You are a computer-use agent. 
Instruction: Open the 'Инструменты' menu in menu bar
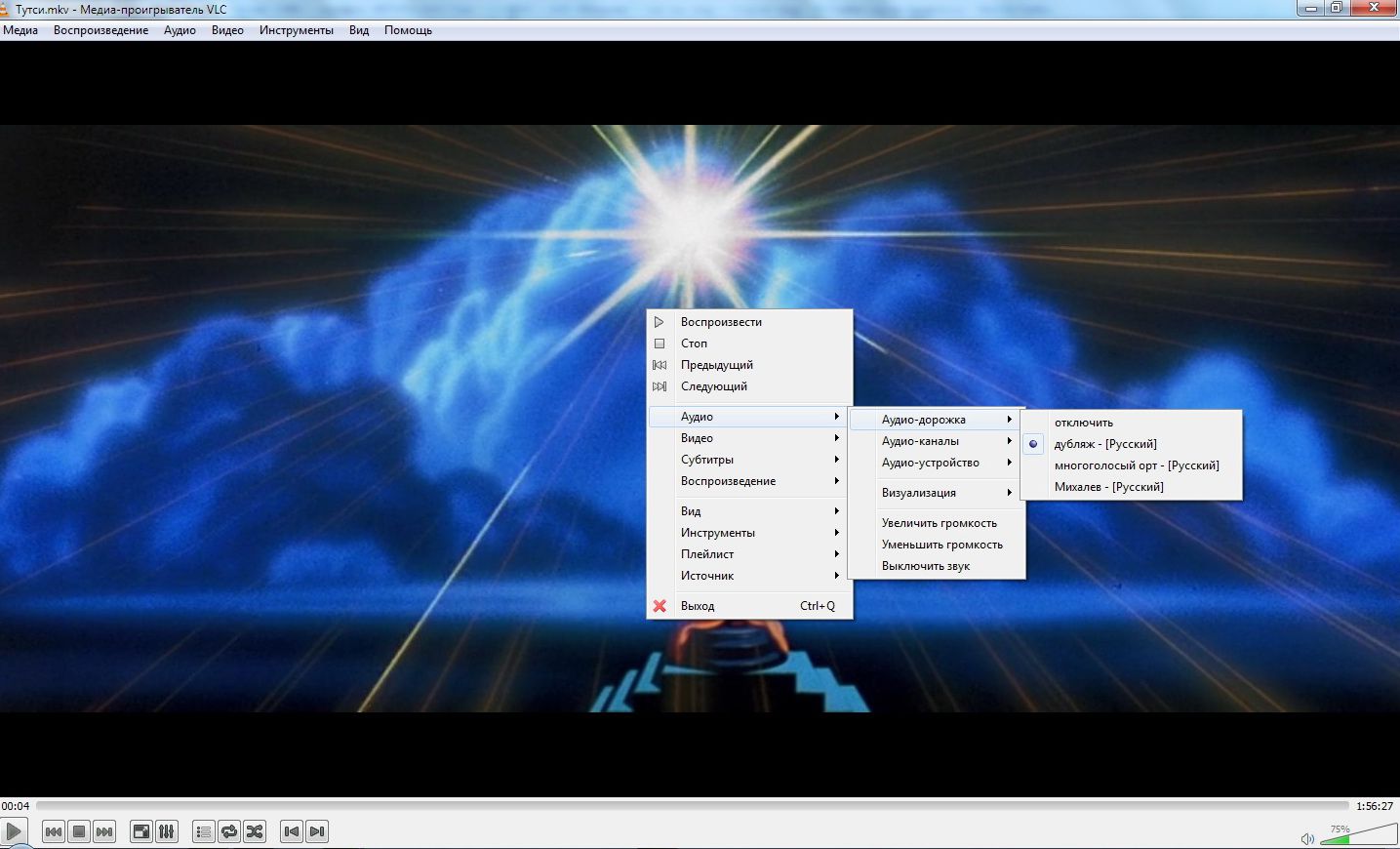296,30
